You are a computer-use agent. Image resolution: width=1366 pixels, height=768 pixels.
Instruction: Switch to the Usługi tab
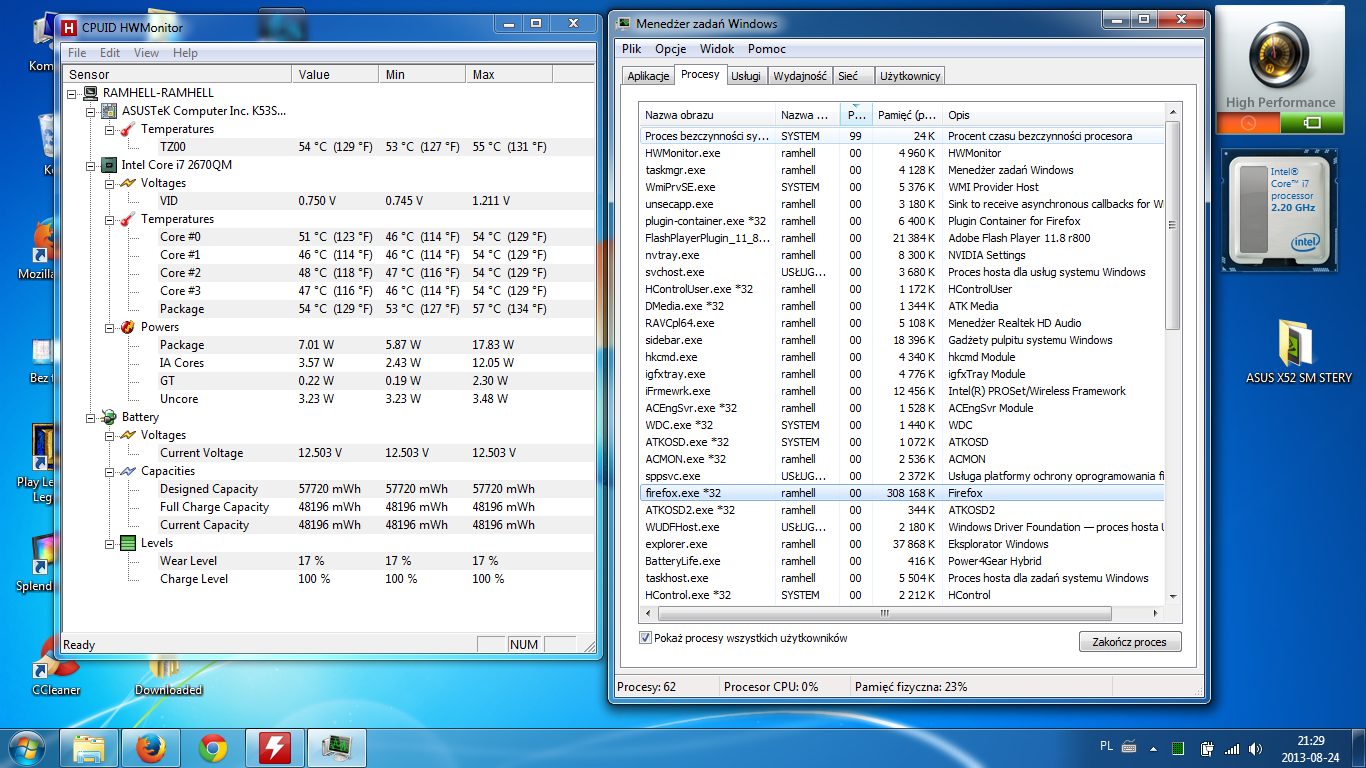(x=745, y=76)
